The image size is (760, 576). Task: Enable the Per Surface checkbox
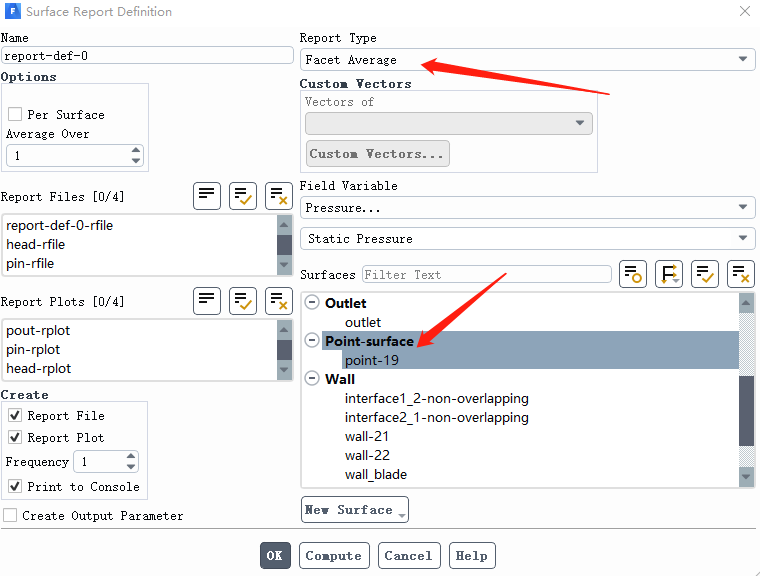click(15, 115)
